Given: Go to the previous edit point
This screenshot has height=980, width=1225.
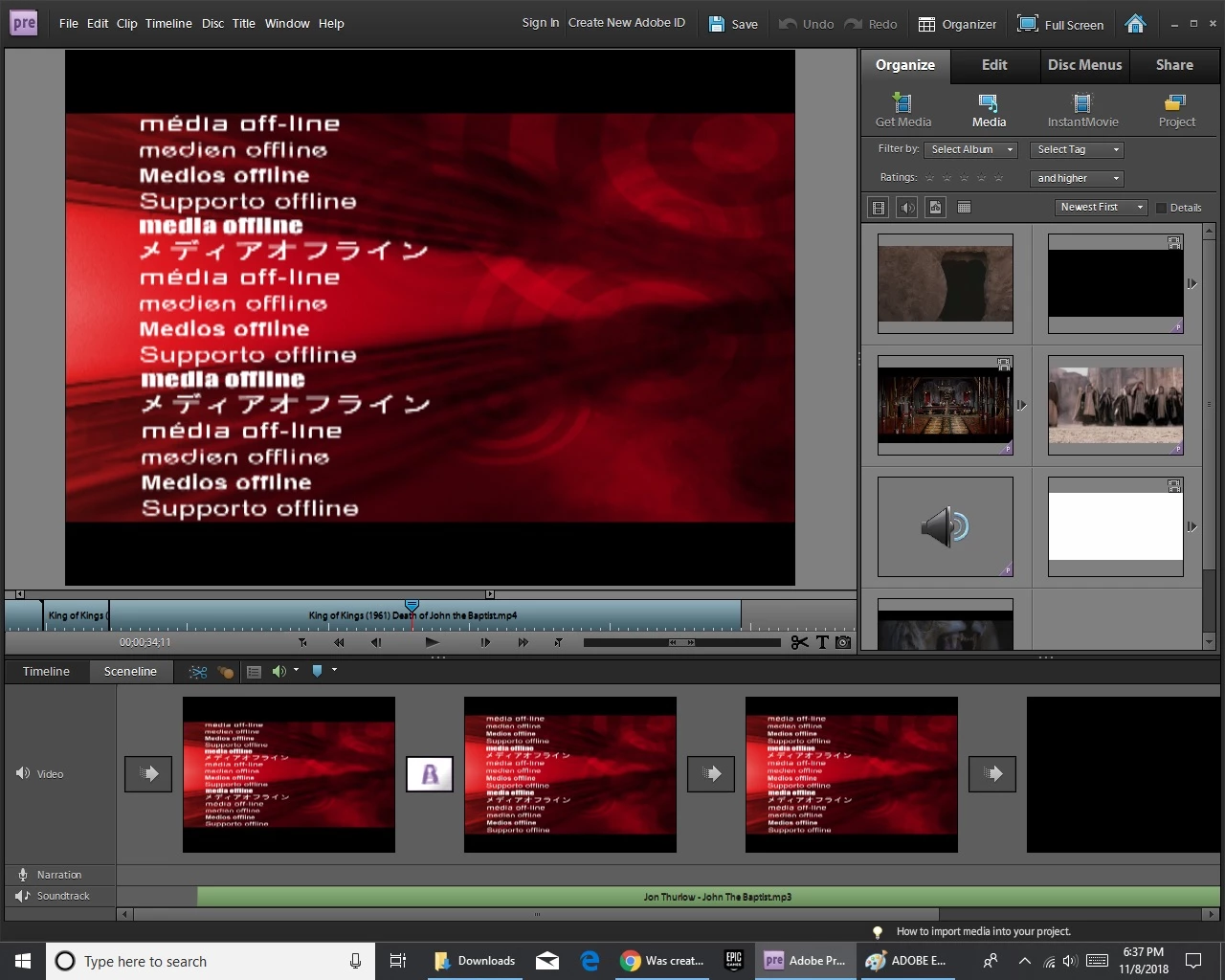Looking at the screenshot, I should point(302,642).
